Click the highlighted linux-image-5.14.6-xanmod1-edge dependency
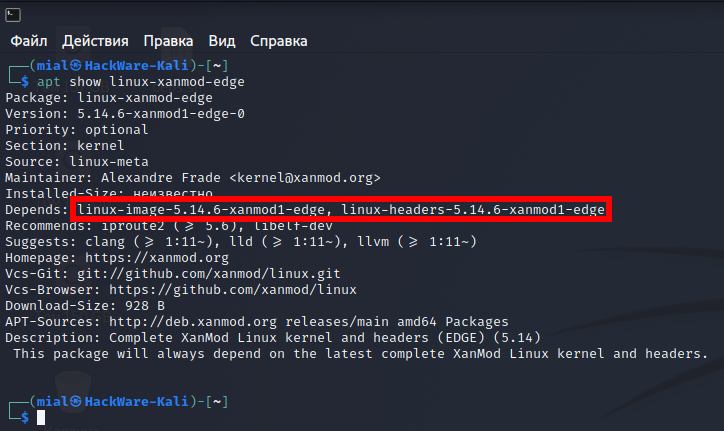 [200, 210]
